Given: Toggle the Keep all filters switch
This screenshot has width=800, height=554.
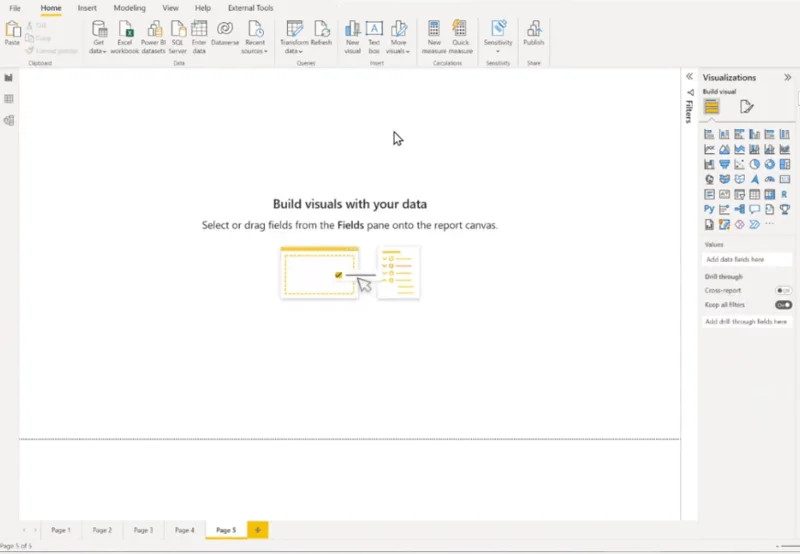Looking at the screenshot, I should (x=783, y=305).
